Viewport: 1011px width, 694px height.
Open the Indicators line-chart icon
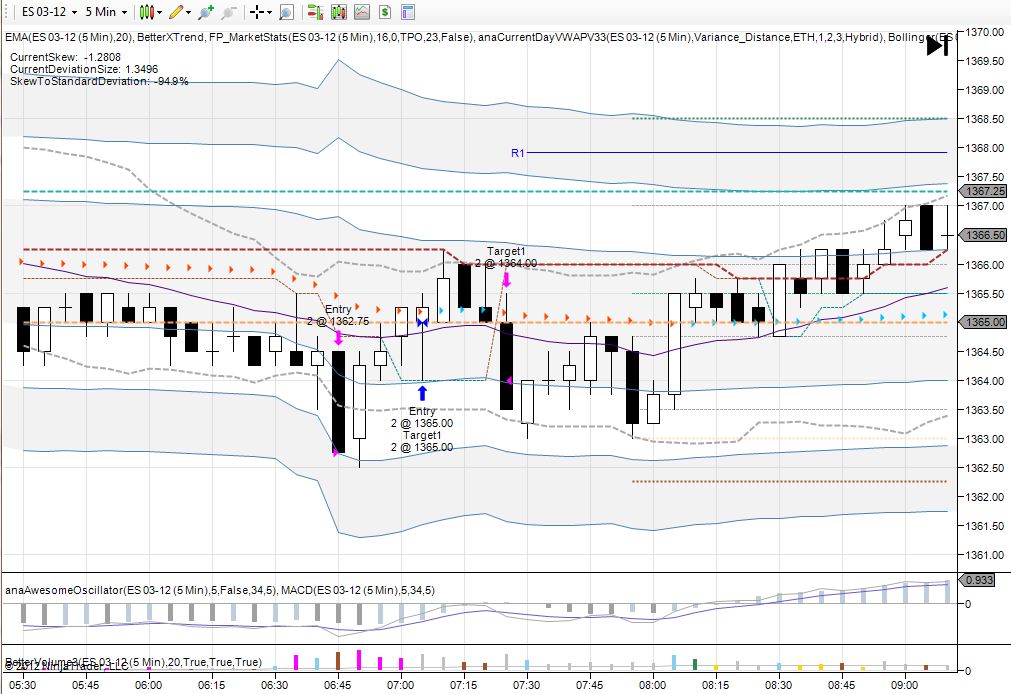pos(362,12)
